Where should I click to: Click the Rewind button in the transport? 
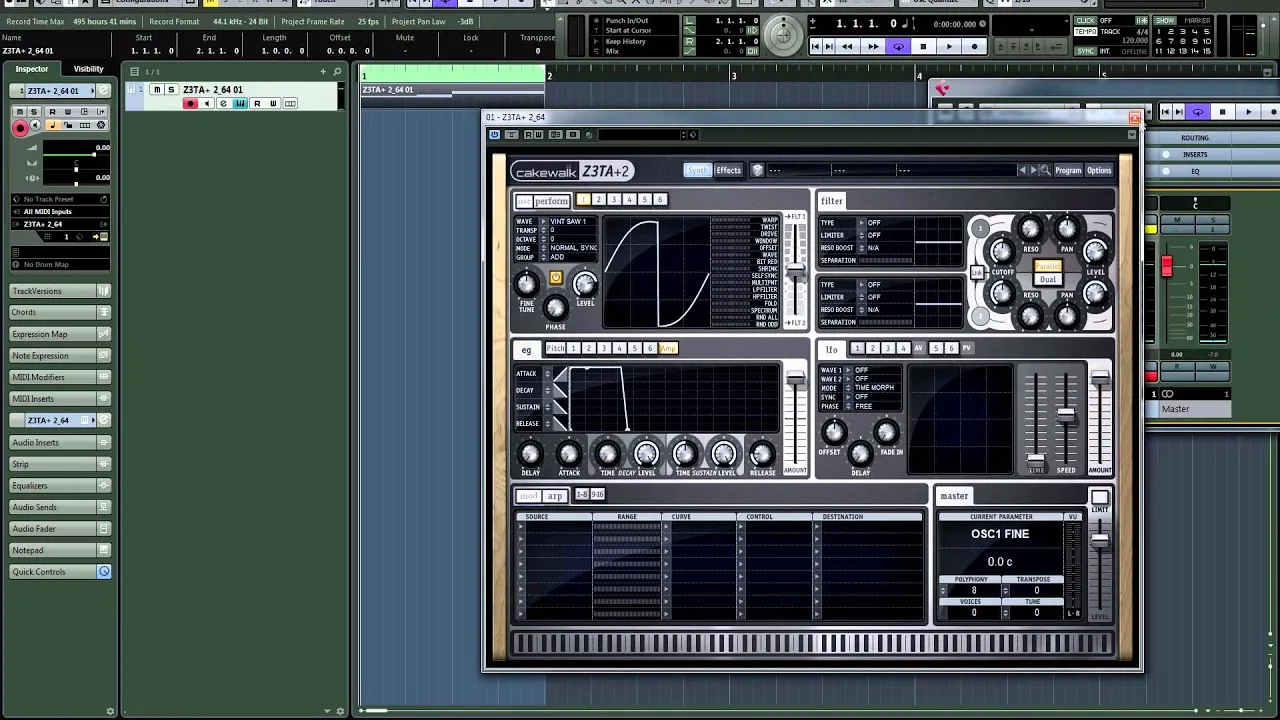coord(848,47)
